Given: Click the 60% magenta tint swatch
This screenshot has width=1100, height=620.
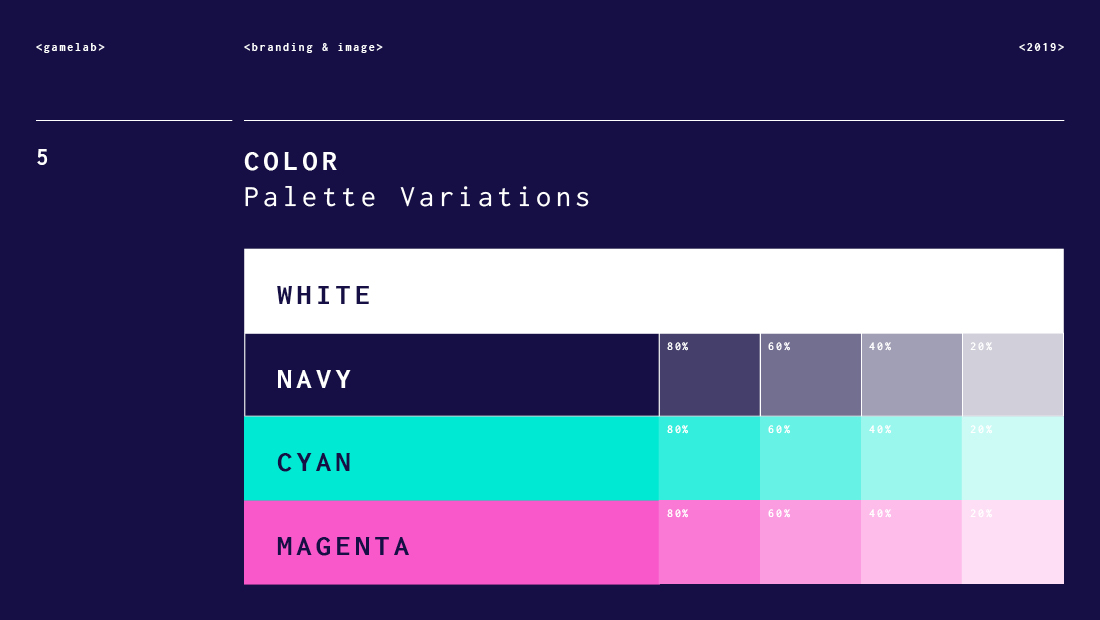Looking at the screenshot, I should coord(810,543).
